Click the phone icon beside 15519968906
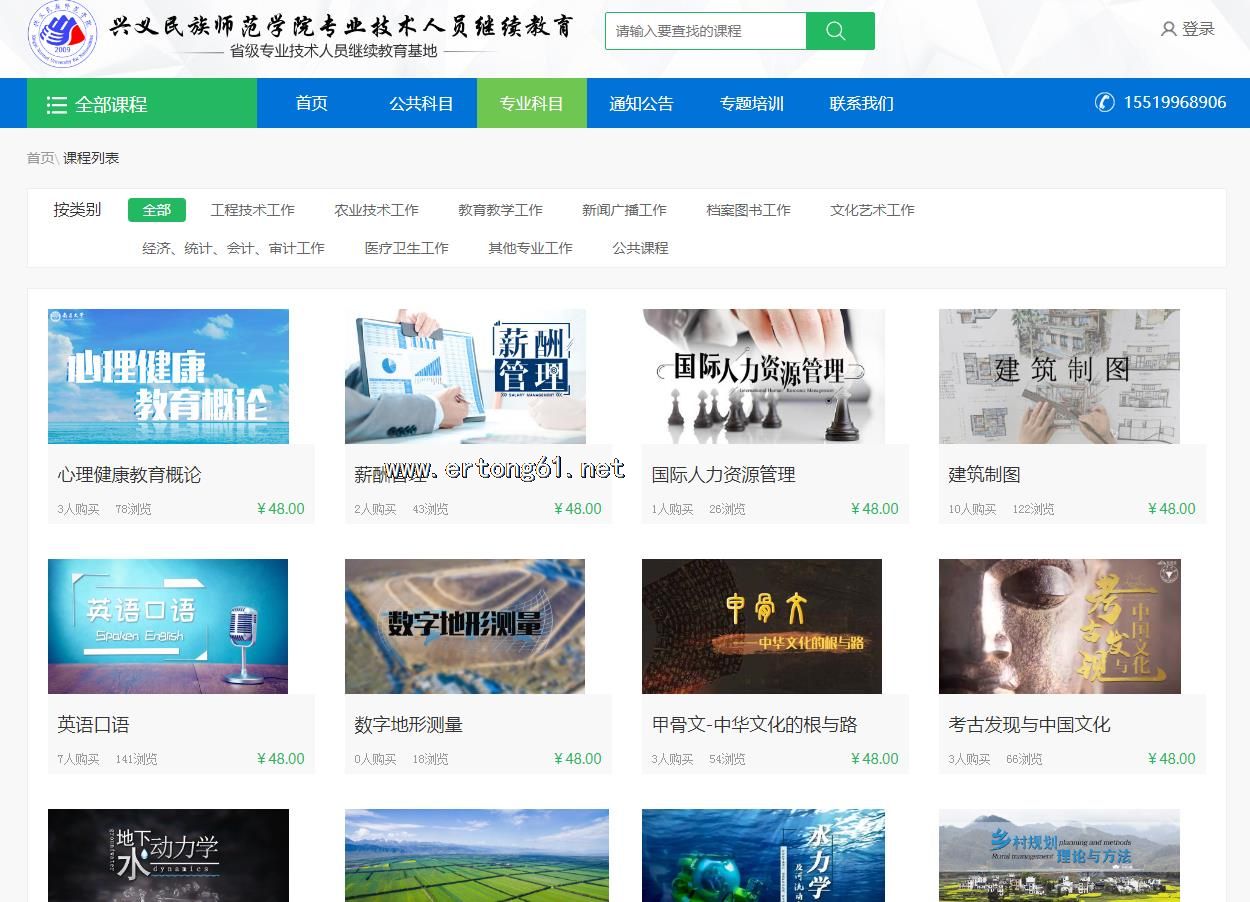 (1104, 102)
